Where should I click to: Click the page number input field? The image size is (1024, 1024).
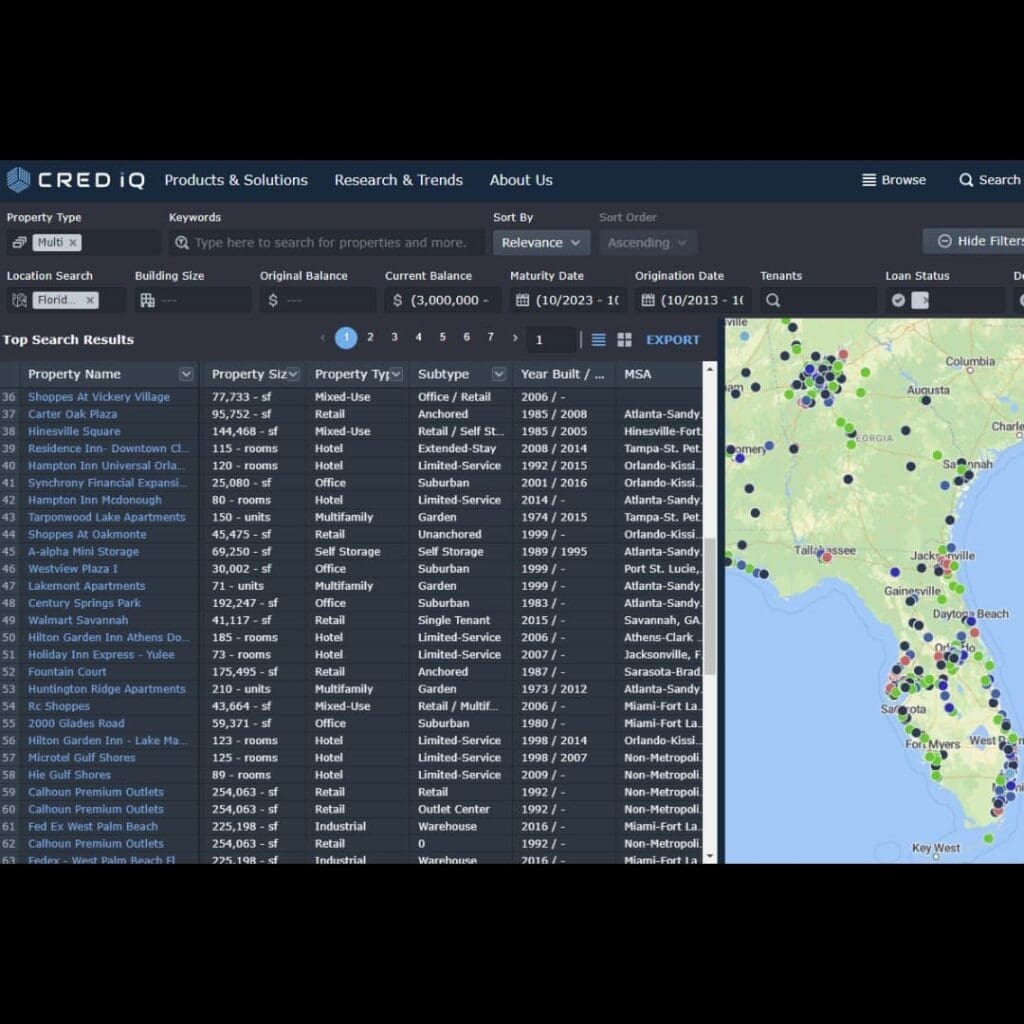(x=550, y=339)
